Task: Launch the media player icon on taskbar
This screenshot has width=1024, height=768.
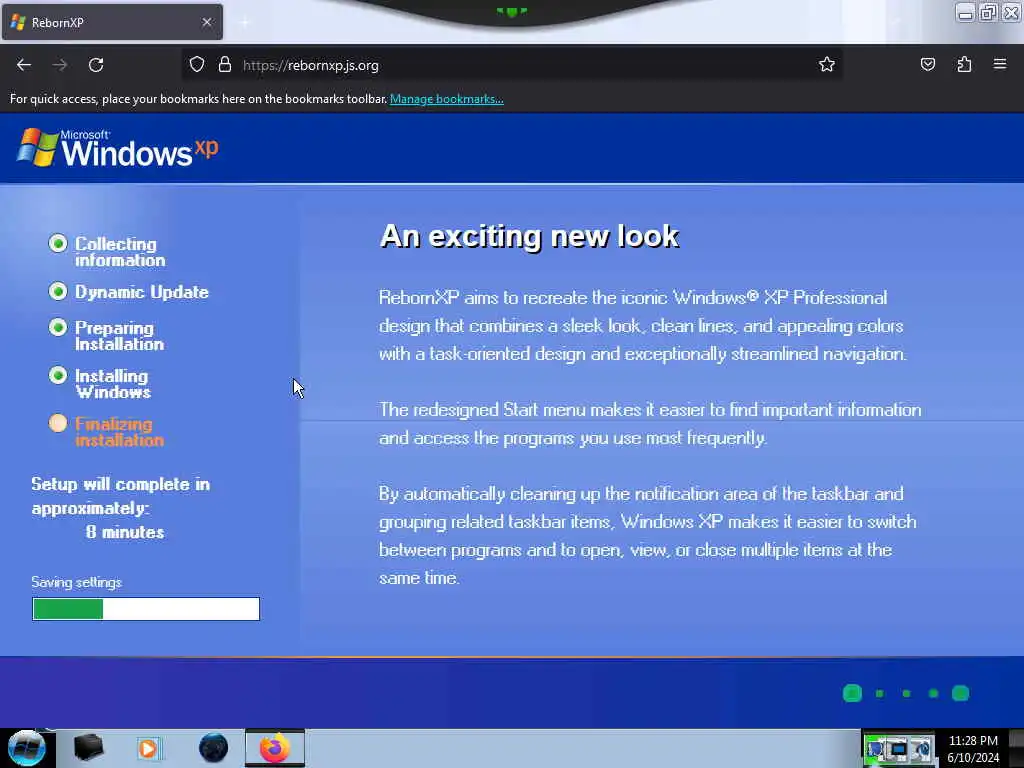Action: point(148,748)
